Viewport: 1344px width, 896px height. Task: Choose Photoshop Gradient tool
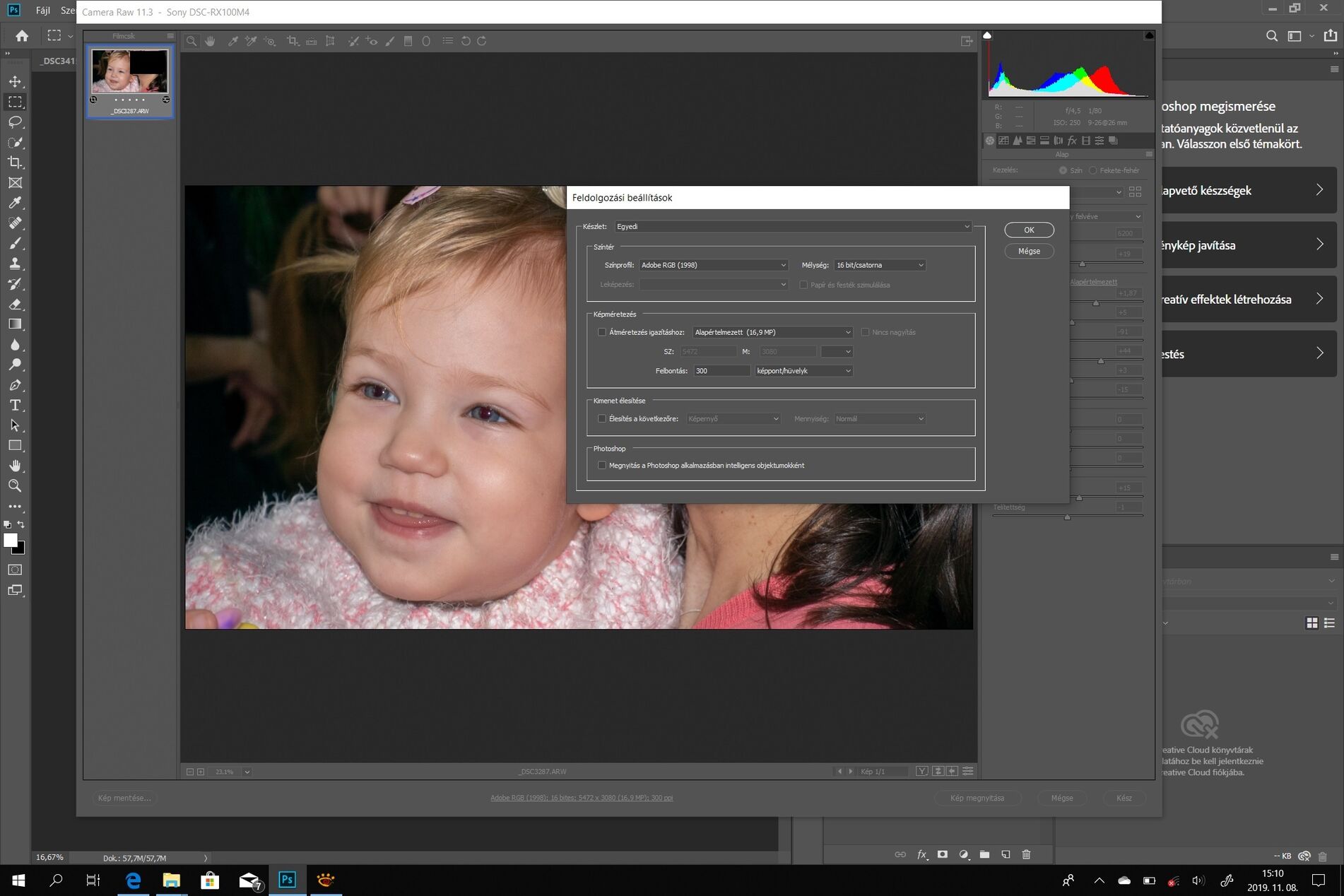coord(15,324)
